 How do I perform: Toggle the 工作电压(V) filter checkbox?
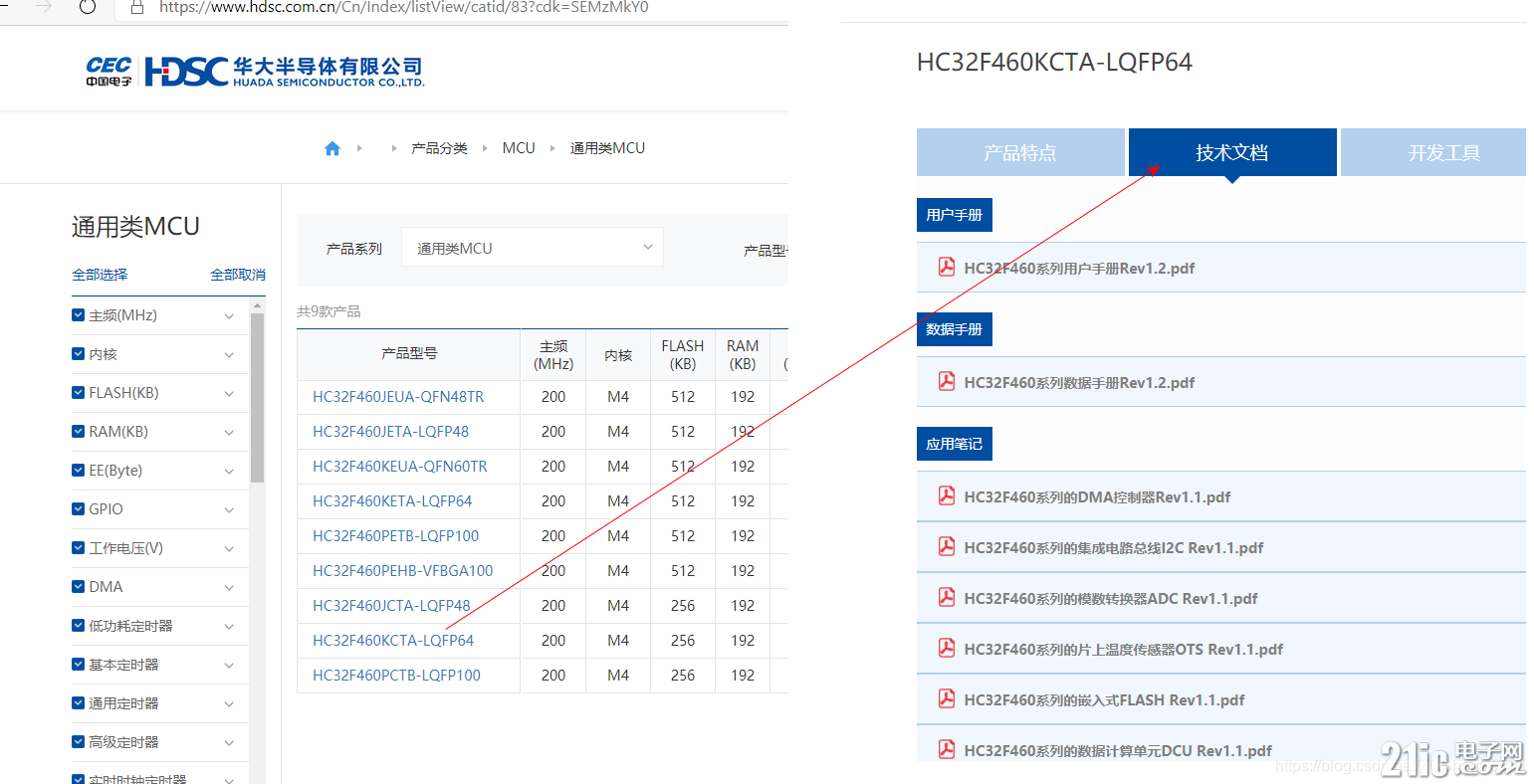tap(79, 547)
